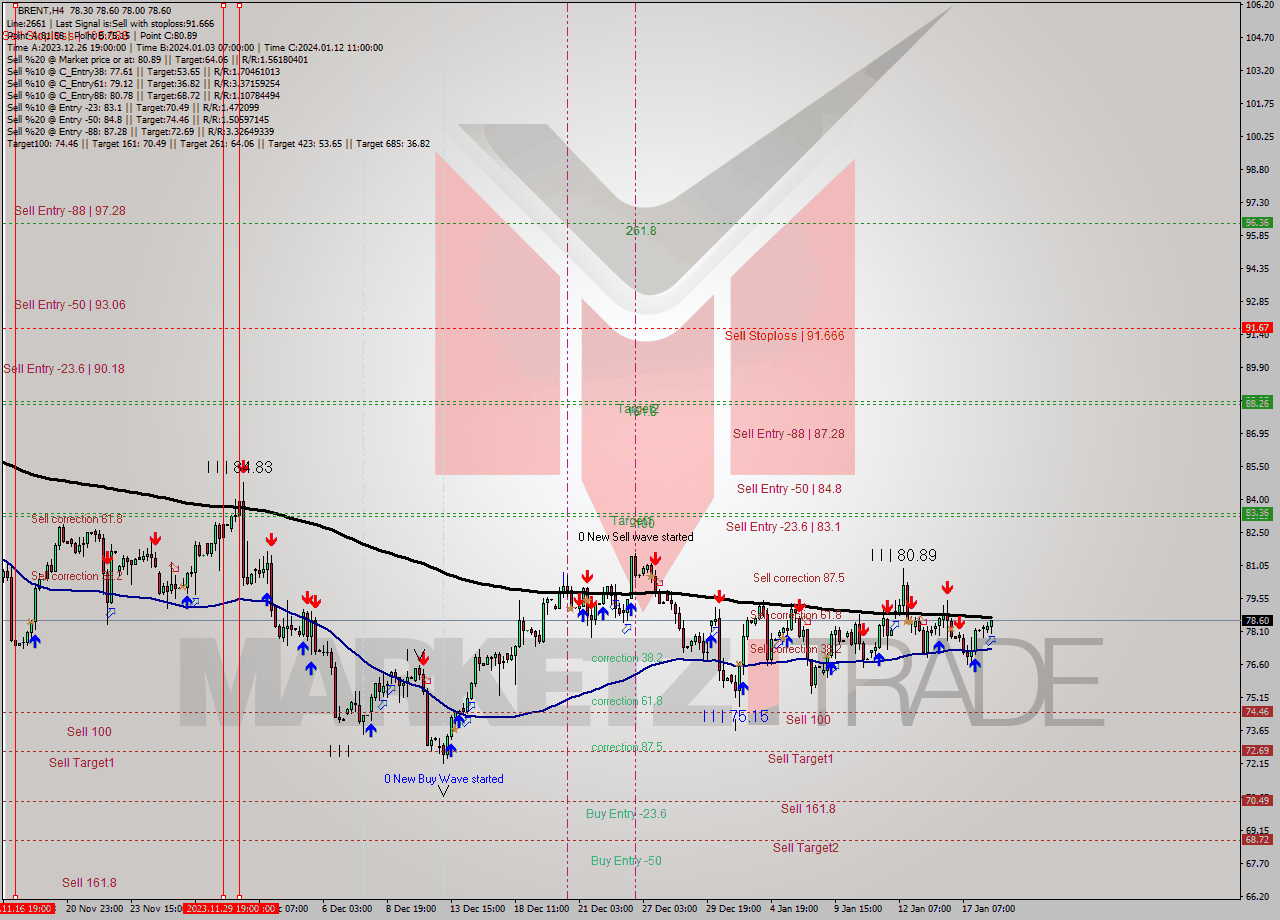Select the 'Sell Entry -50 | 84.8' label
This screenshot has height=920, width=1280.
click(789, 489)
